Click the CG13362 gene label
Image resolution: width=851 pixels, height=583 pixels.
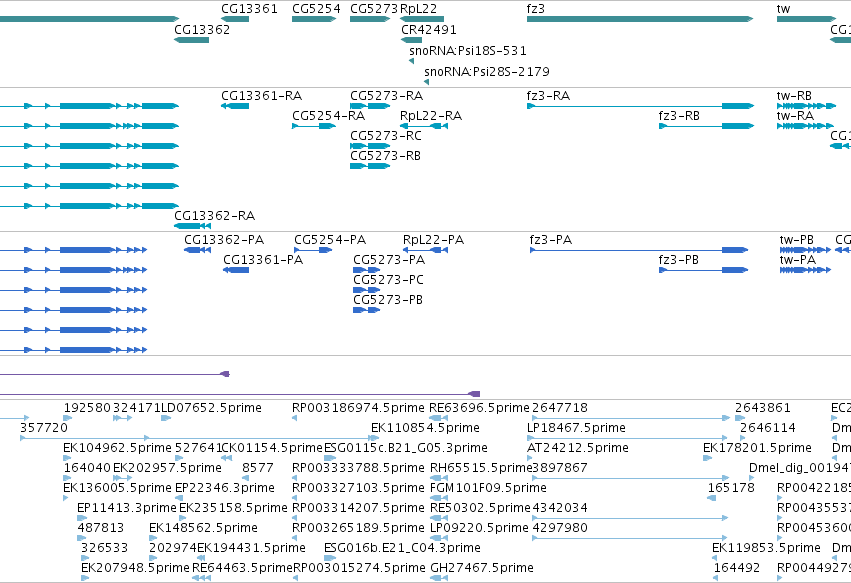coord(202,29)
